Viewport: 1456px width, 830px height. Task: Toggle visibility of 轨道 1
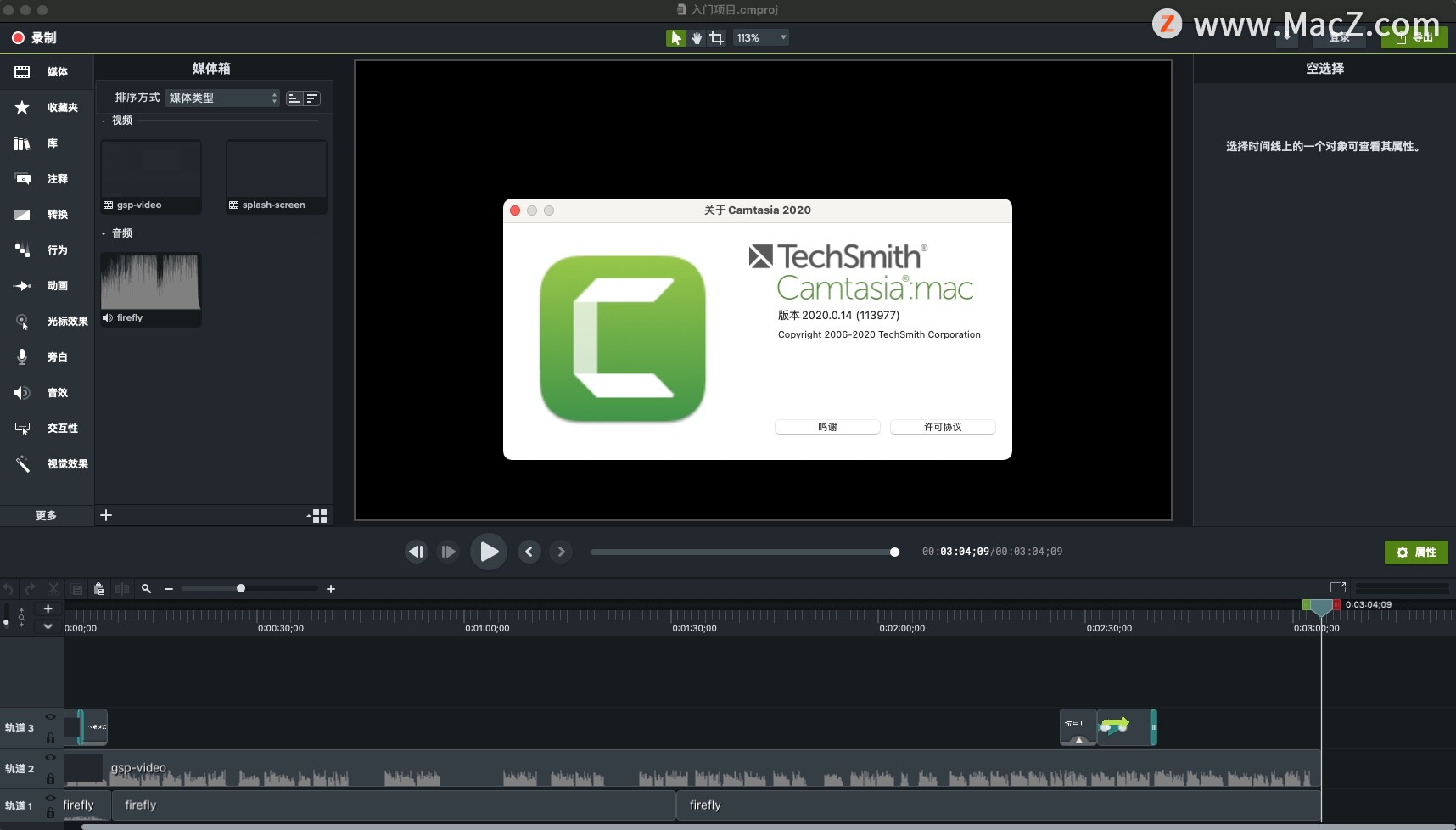(x=50, y=798)
